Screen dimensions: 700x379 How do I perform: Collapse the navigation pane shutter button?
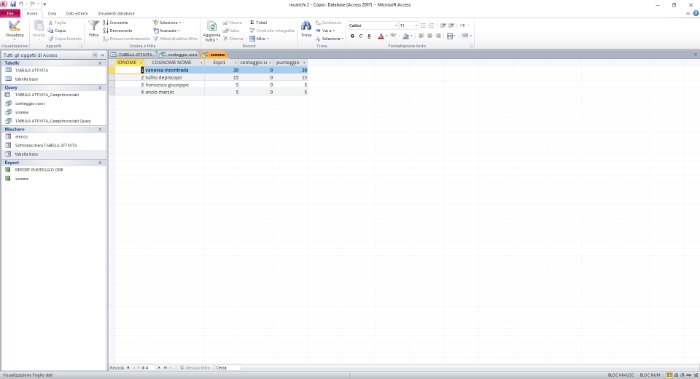point(102,55)
